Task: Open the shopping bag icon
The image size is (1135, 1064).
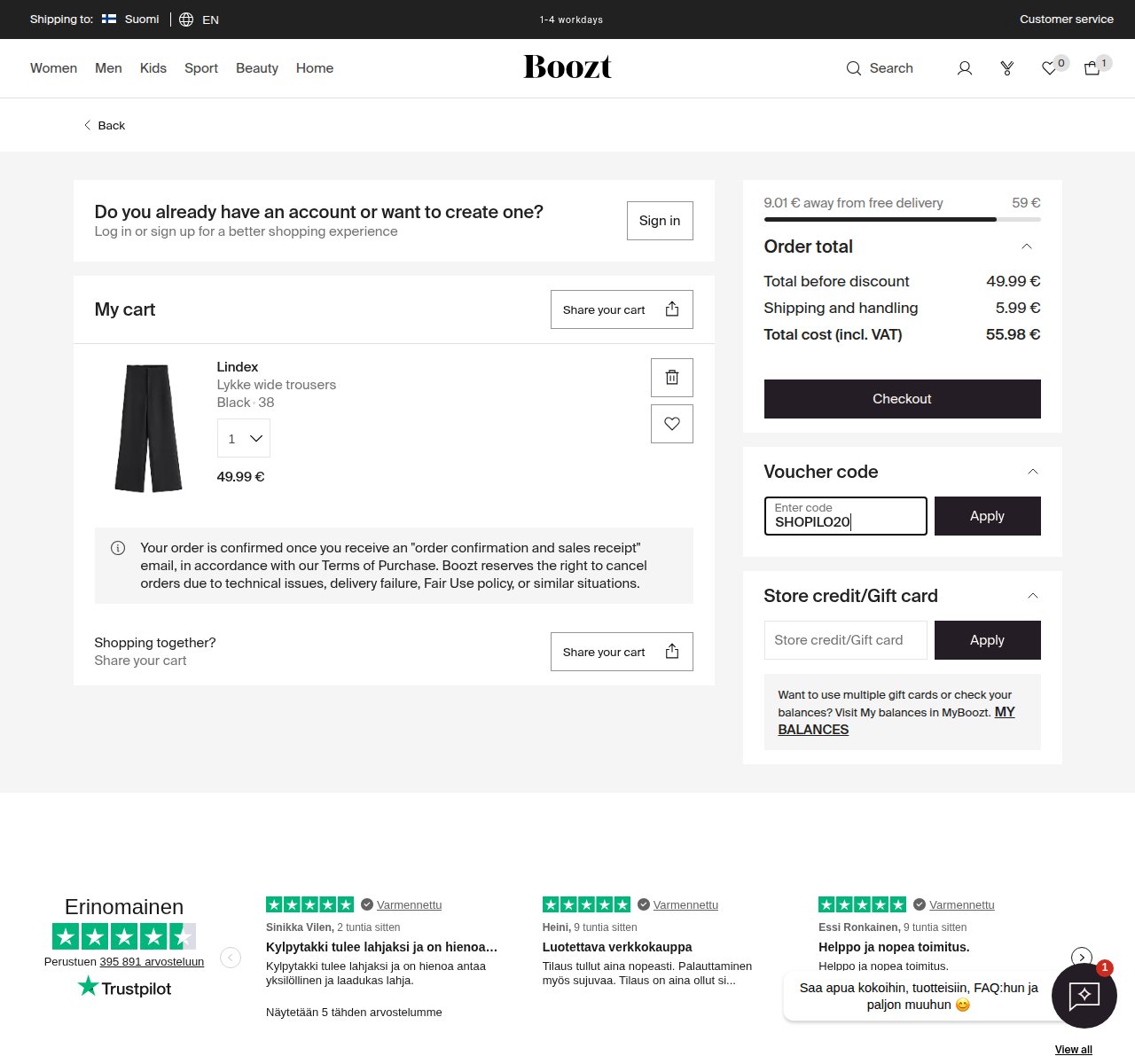Action: pyautogui.click(x=1092, y=68)
